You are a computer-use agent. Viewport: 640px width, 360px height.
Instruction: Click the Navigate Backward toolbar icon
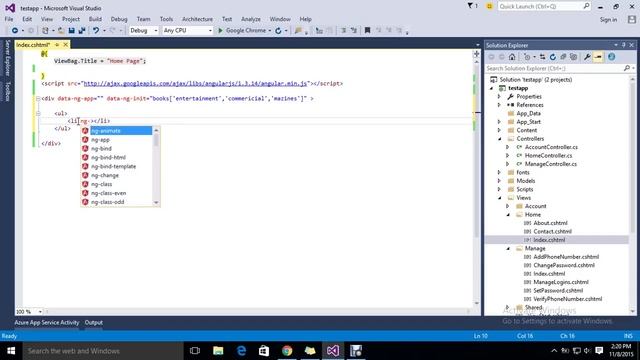pyautogui.click(x=15, y=31)
